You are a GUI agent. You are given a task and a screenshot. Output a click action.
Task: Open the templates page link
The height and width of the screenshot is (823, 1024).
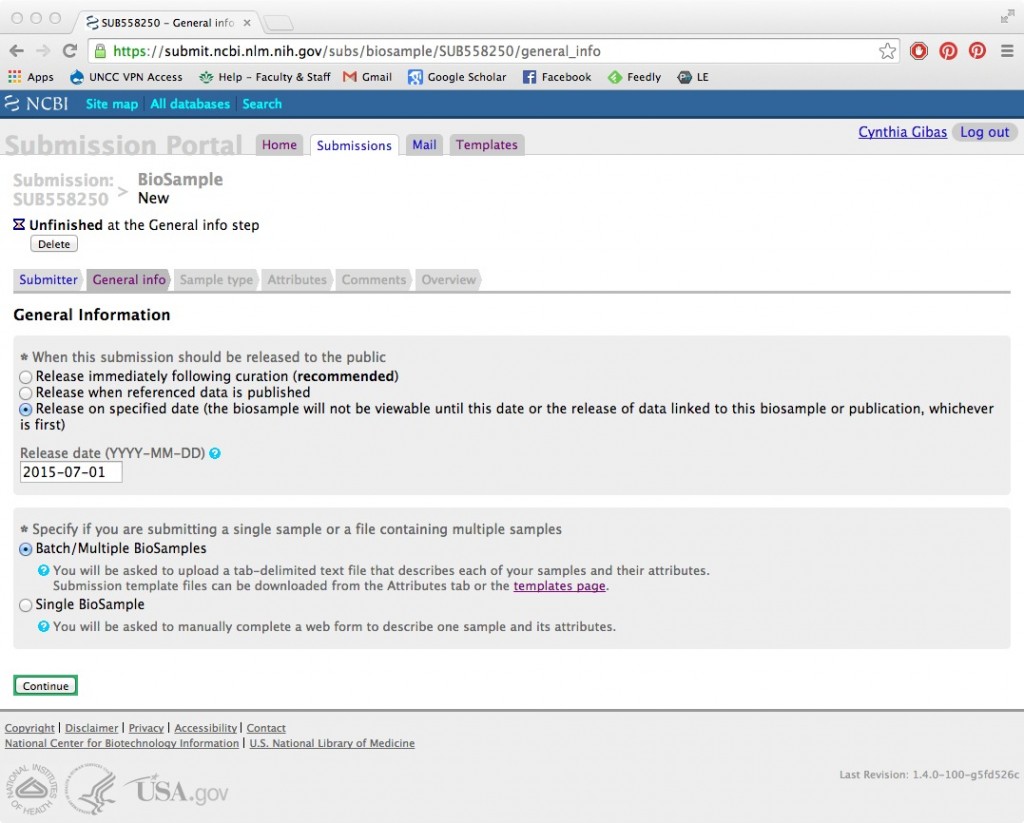pos(559,586)
